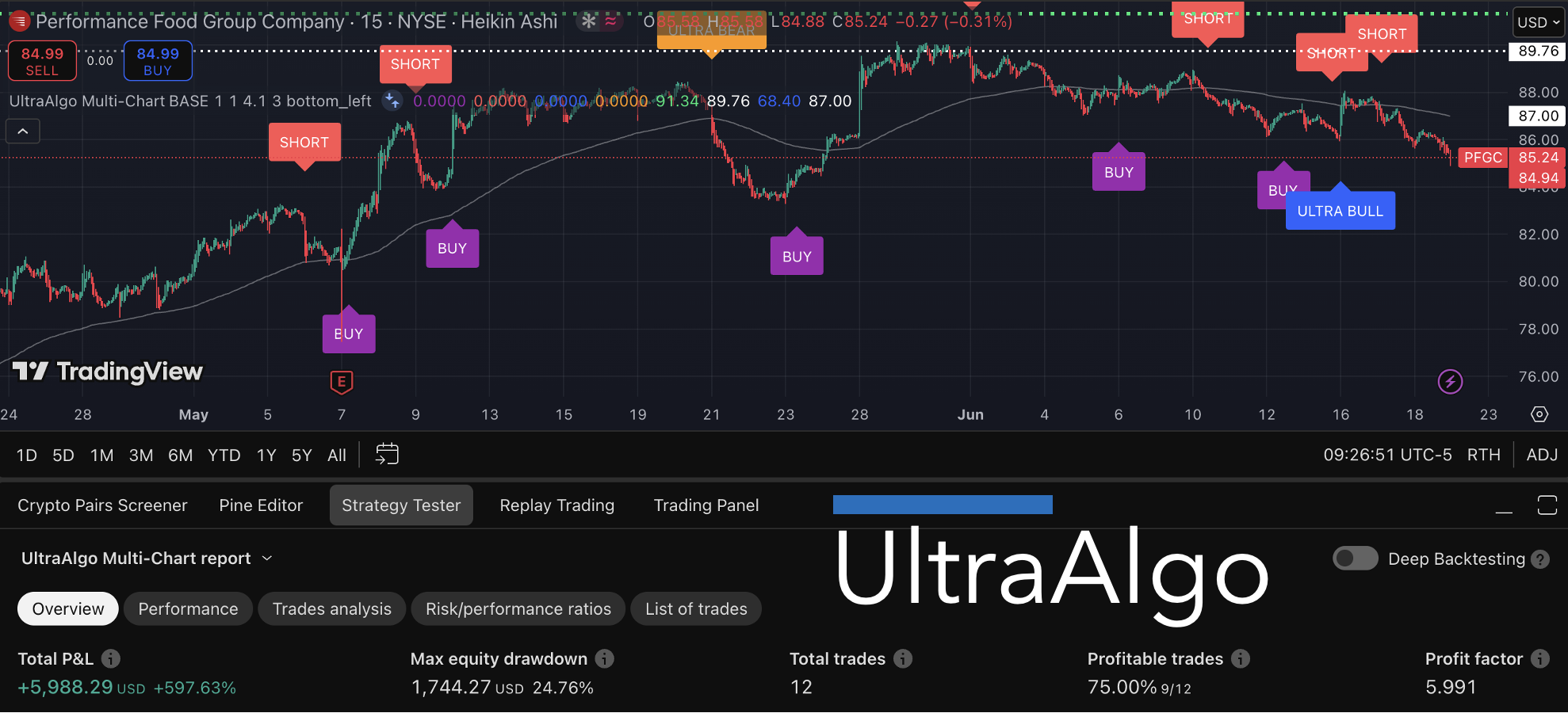Open the Performance report tab
The height and width of the screenshot is (713, 1568).
tap(188, 608)
